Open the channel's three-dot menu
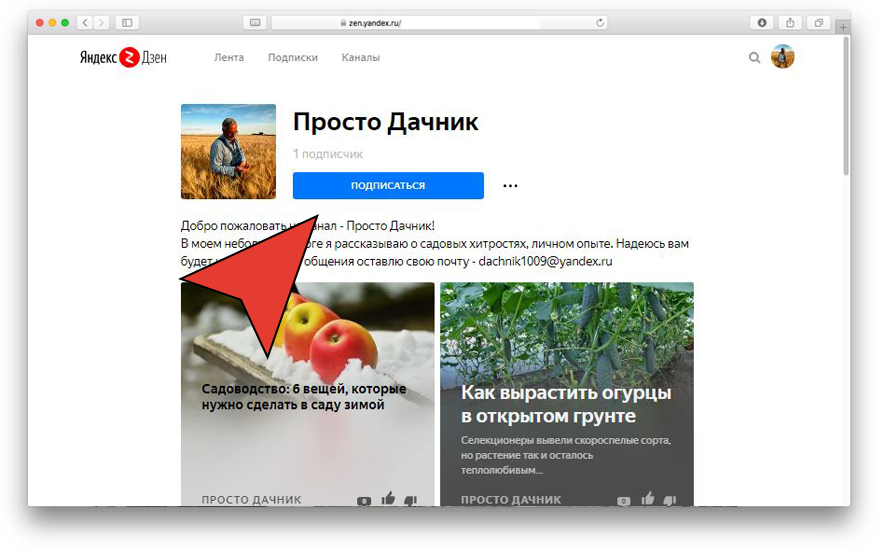The width and height of the screenshot is (883, 550). [510, 185]
